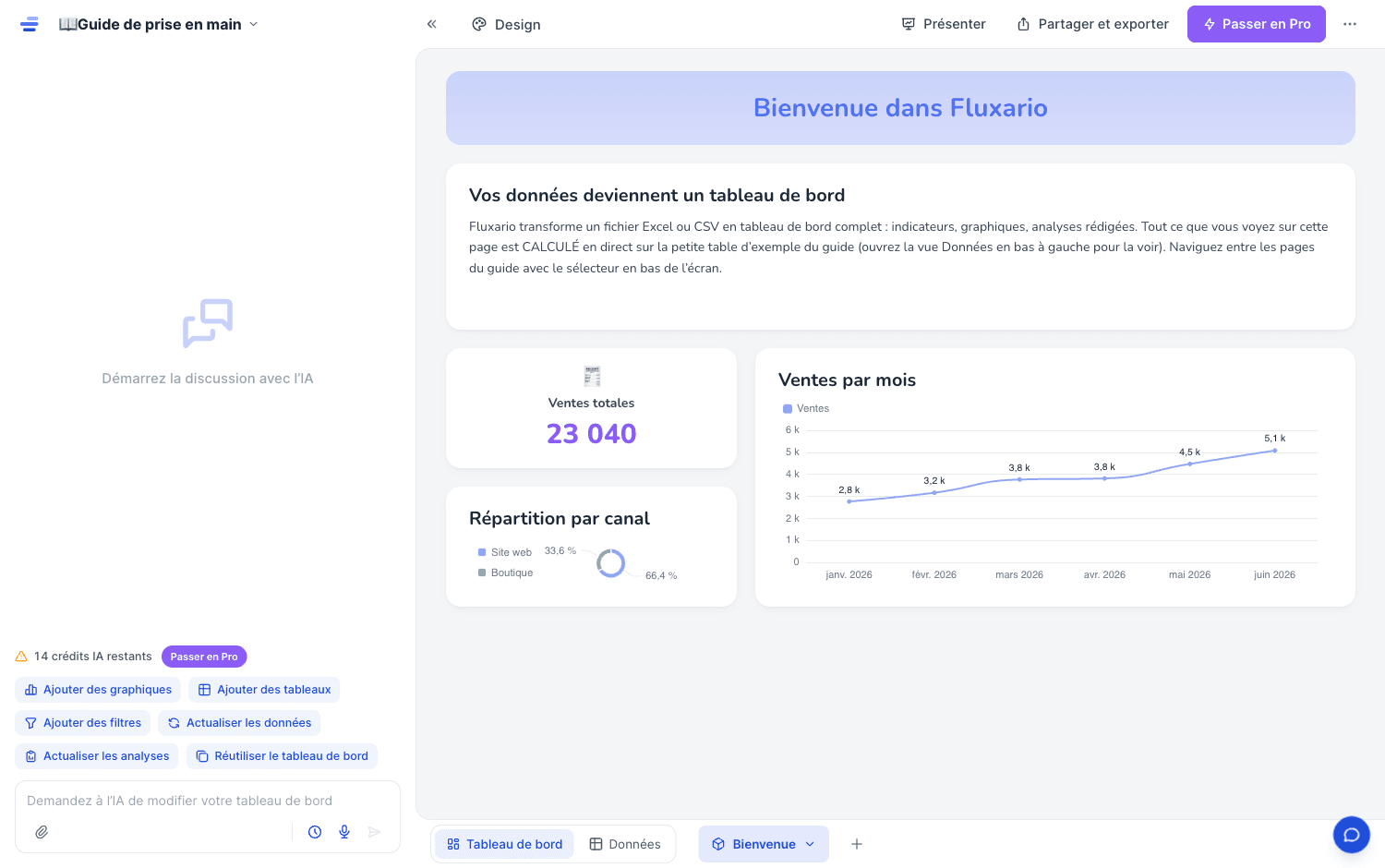The image size is (1385, 868).
Task: Pick Actualiser les analyses suggestion
Action: [97, 756]
